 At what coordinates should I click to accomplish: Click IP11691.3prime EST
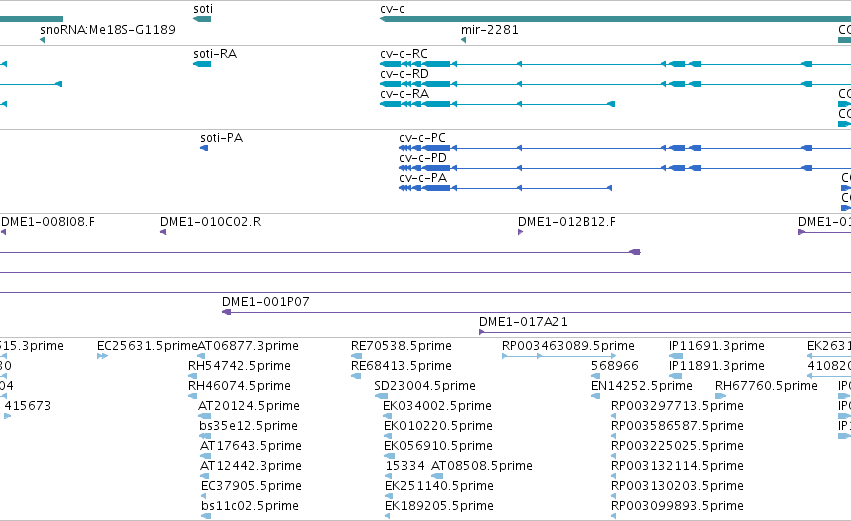point(676,356)
